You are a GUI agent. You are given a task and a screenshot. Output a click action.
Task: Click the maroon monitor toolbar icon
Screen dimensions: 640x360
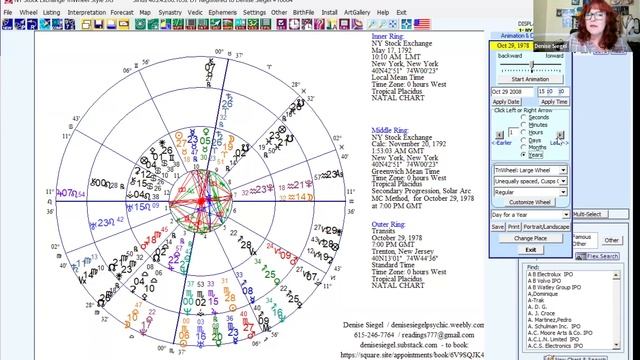344,24
